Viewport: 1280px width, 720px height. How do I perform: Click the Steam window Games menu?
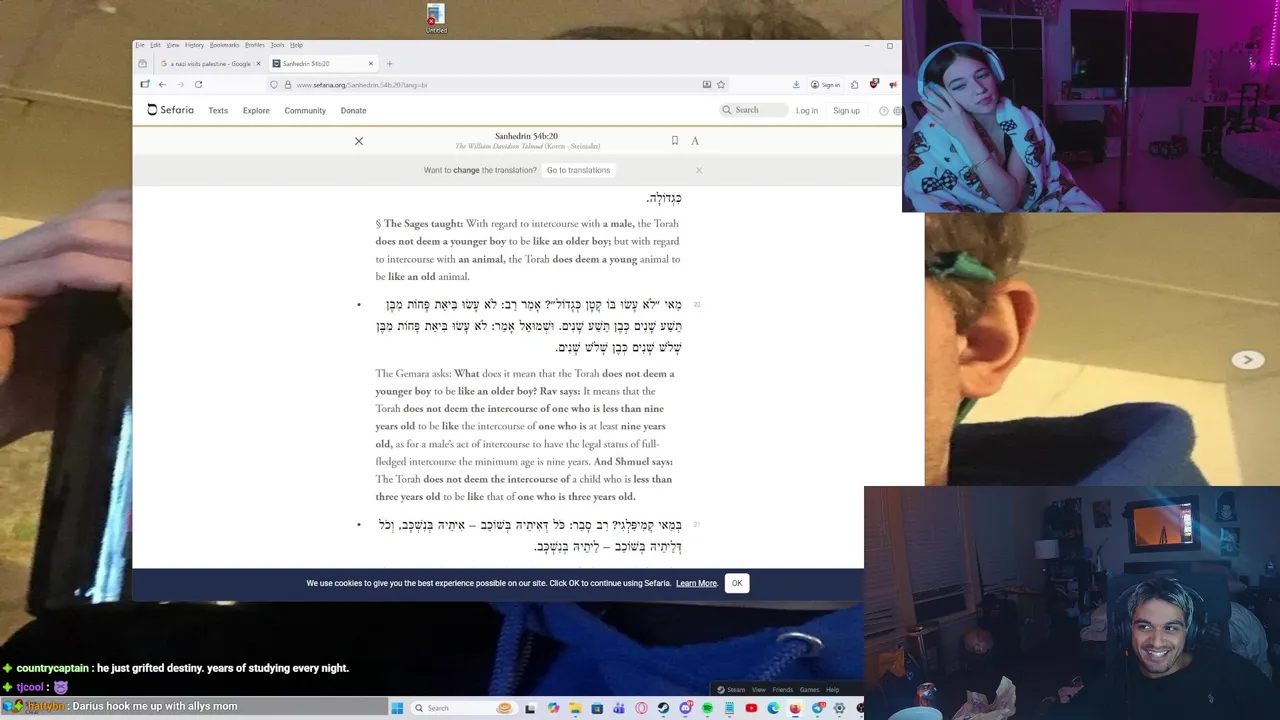coord(809,689)
